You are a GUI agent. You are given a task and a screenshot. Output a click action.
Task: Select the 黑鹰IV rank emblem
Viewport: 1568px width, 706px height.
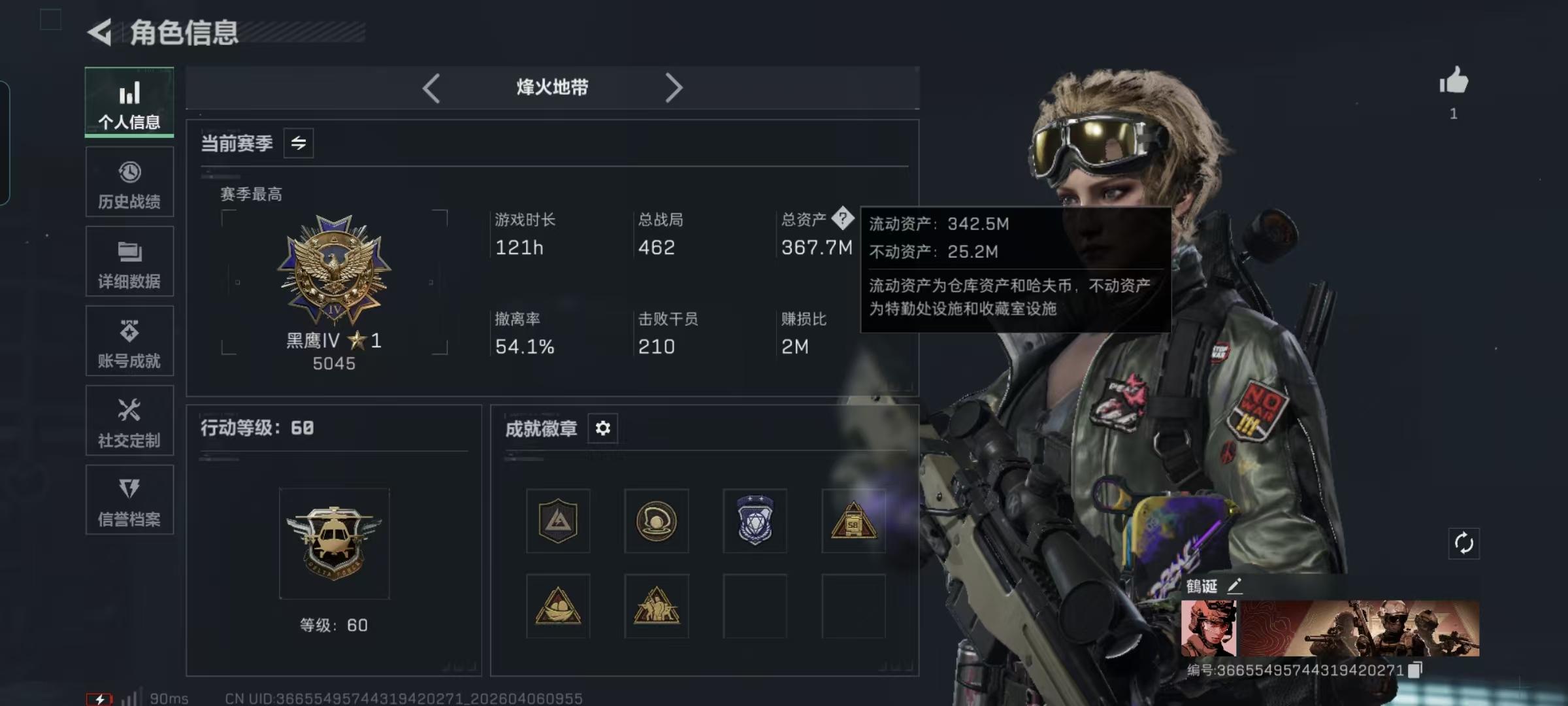click(x=334, y=269)
